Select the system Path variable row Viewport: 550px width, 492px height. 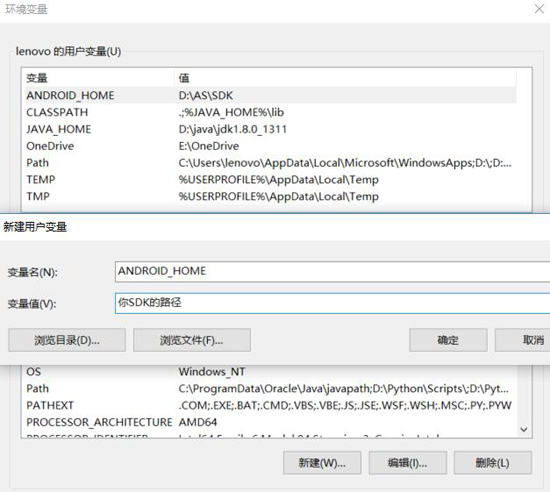click(x=269, y=389)
